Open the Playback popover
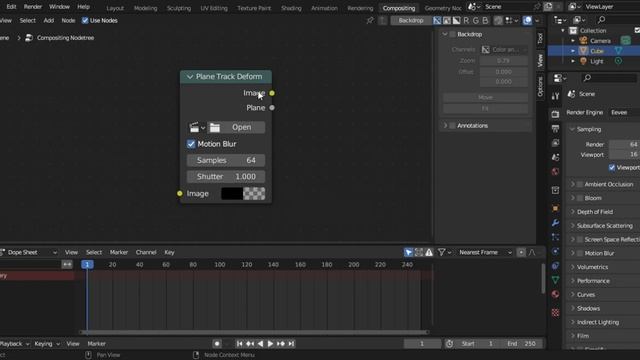 [15, 344]
